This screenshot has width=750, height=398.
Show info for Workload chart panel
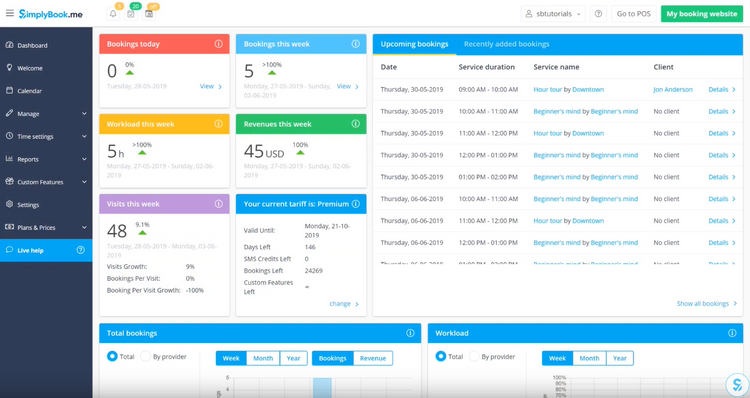(732, 333)
